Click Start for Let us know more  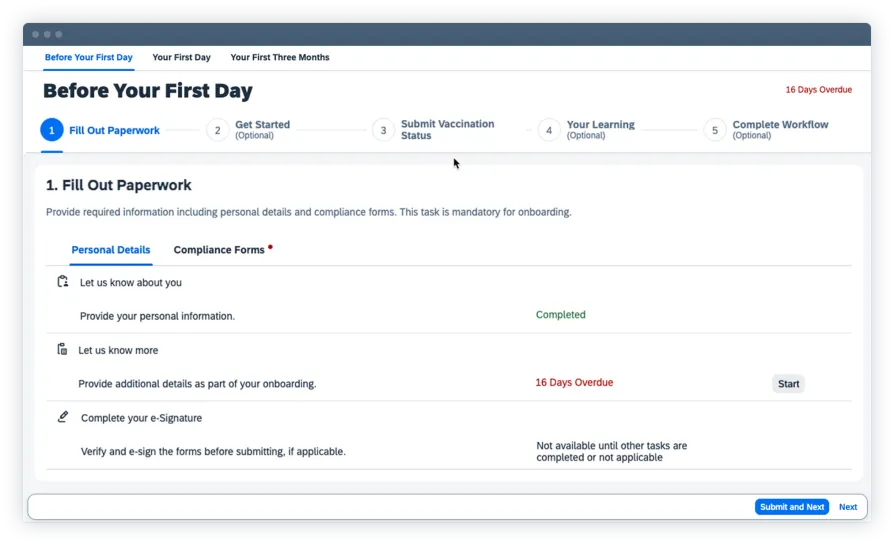[789, 384]
